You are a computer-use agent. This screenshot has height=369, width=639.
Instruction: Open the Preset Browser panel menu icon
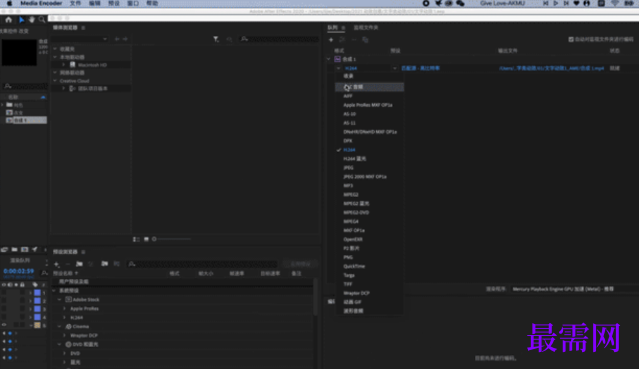pyautogui.click(x=83, y=252)
